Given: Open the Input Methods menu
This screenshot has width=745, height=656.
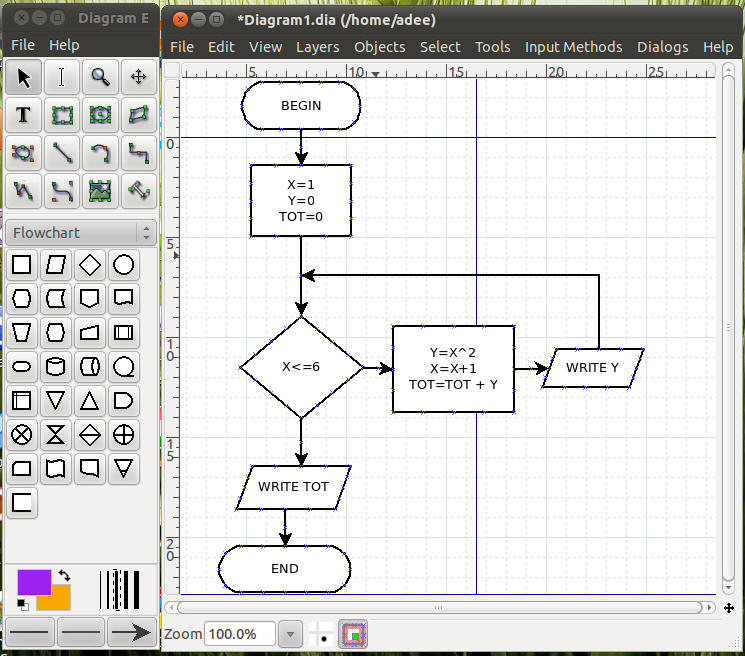Looking at the screenshot, I should tap(573, 47).
